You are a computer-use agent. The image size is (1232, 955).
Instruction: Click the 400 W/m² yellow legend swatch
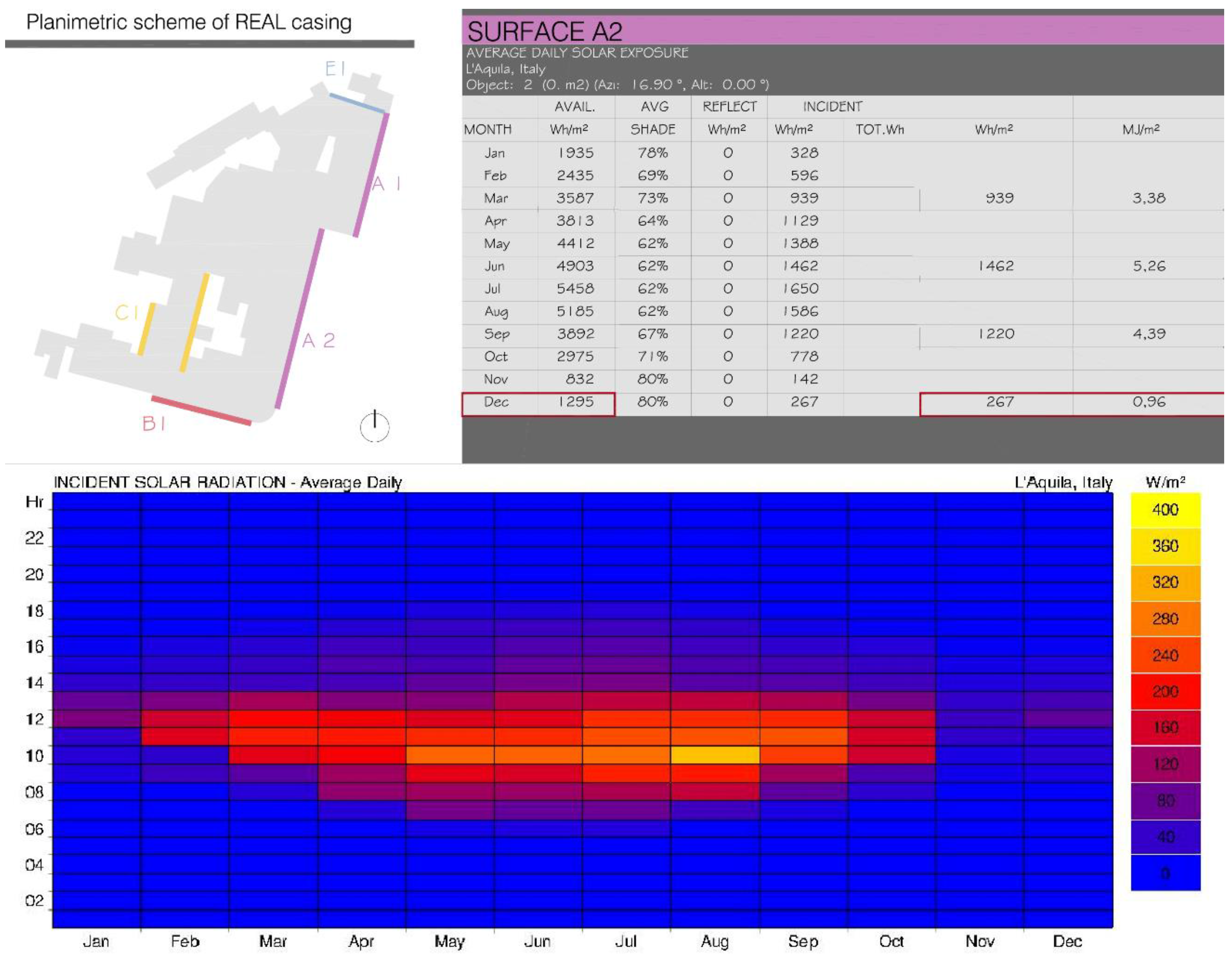coord(1165,509)
